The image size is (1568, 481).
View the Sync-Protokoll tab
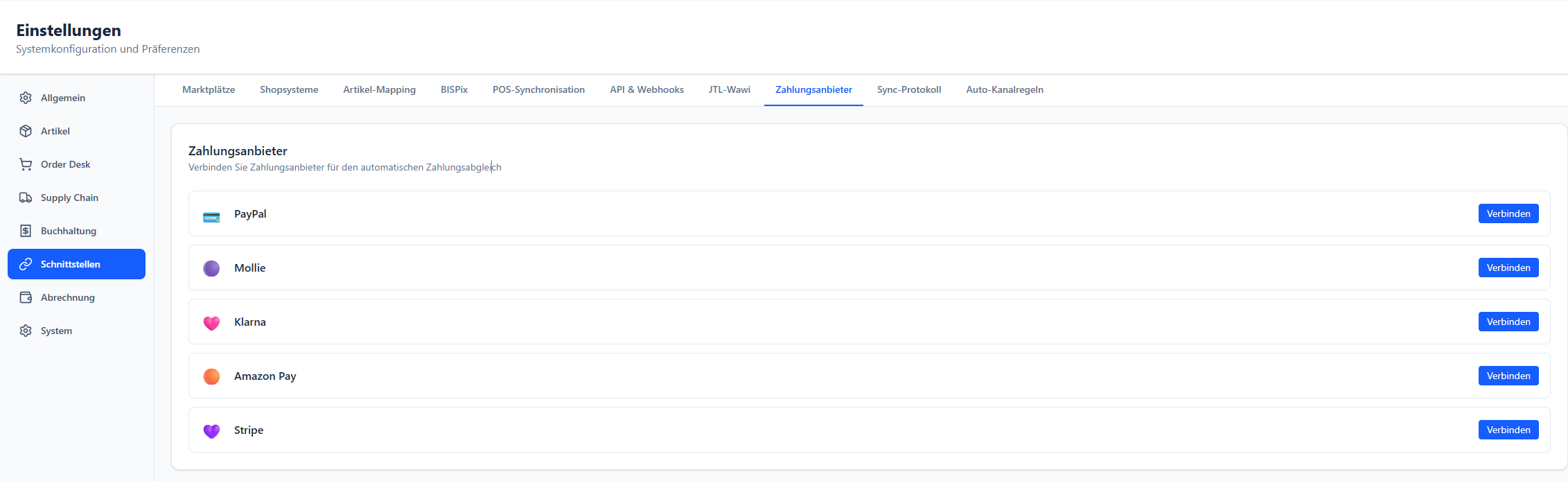(x=909, y=89)
